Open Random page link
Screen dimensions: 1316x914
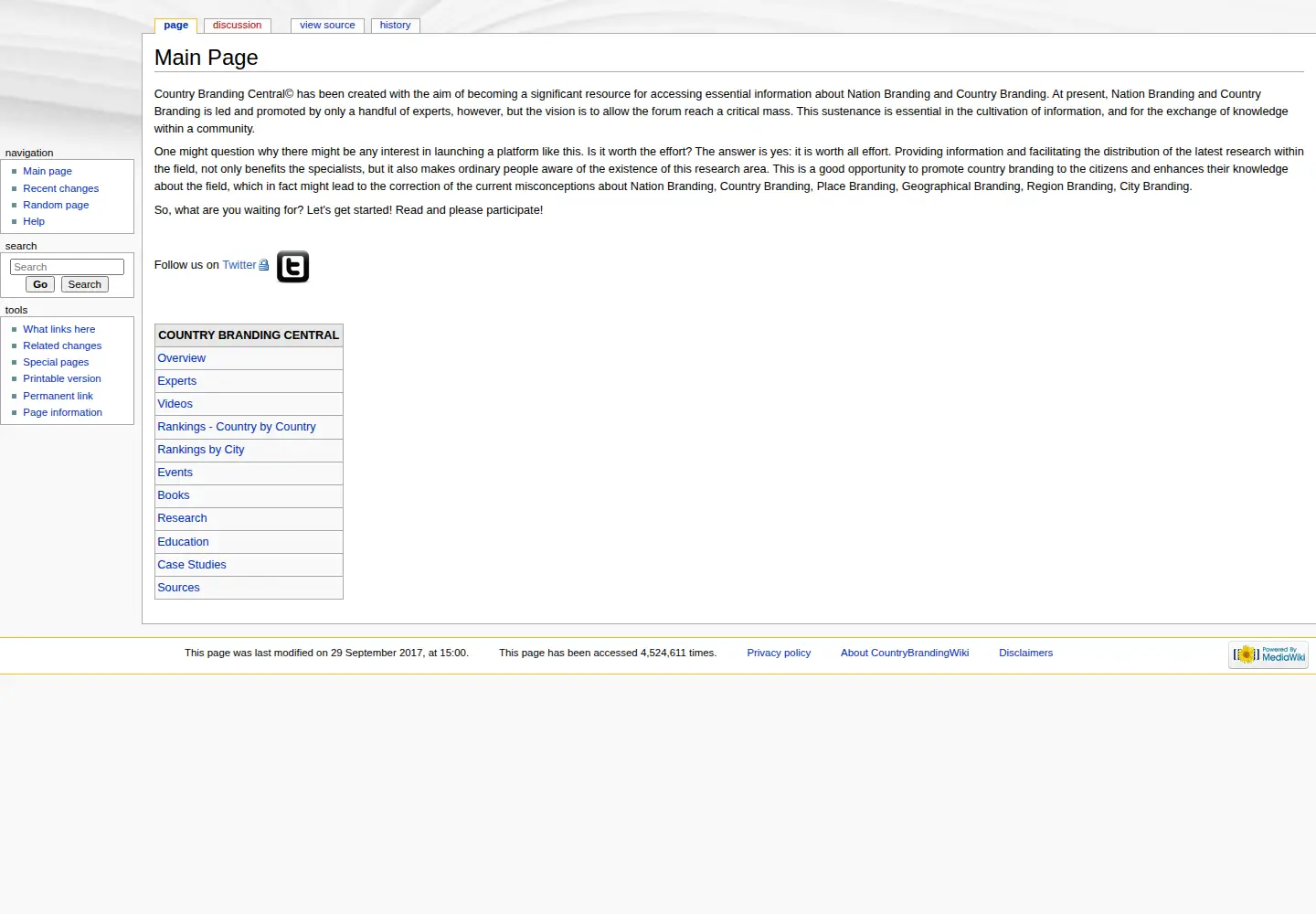pos(56,205)
